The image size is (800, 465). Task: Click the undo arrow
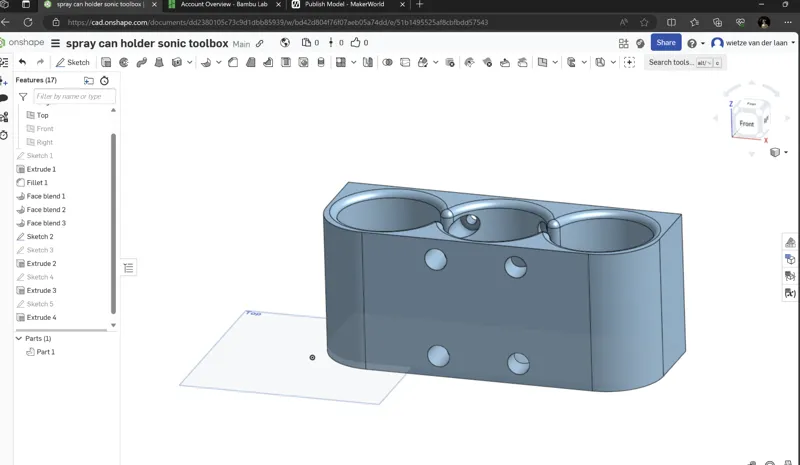click(22, 62)
